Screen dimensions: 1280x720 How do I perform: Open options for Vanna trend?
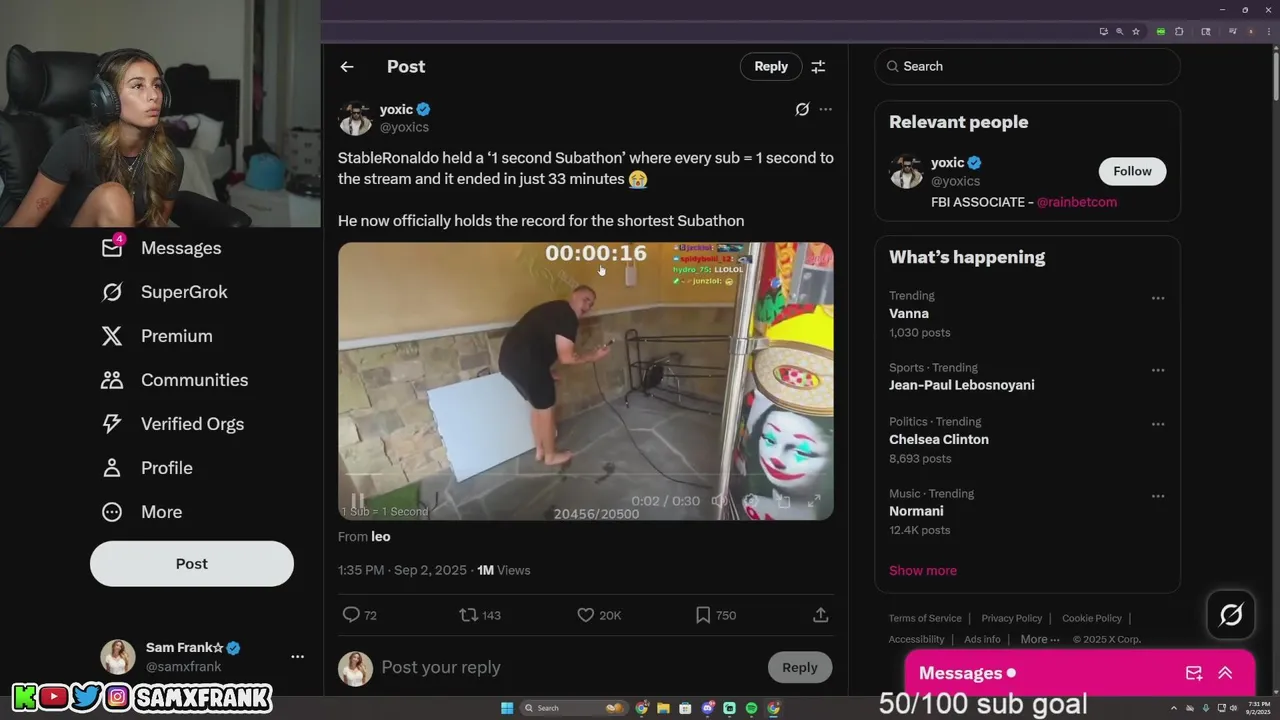click(1158, 298)
